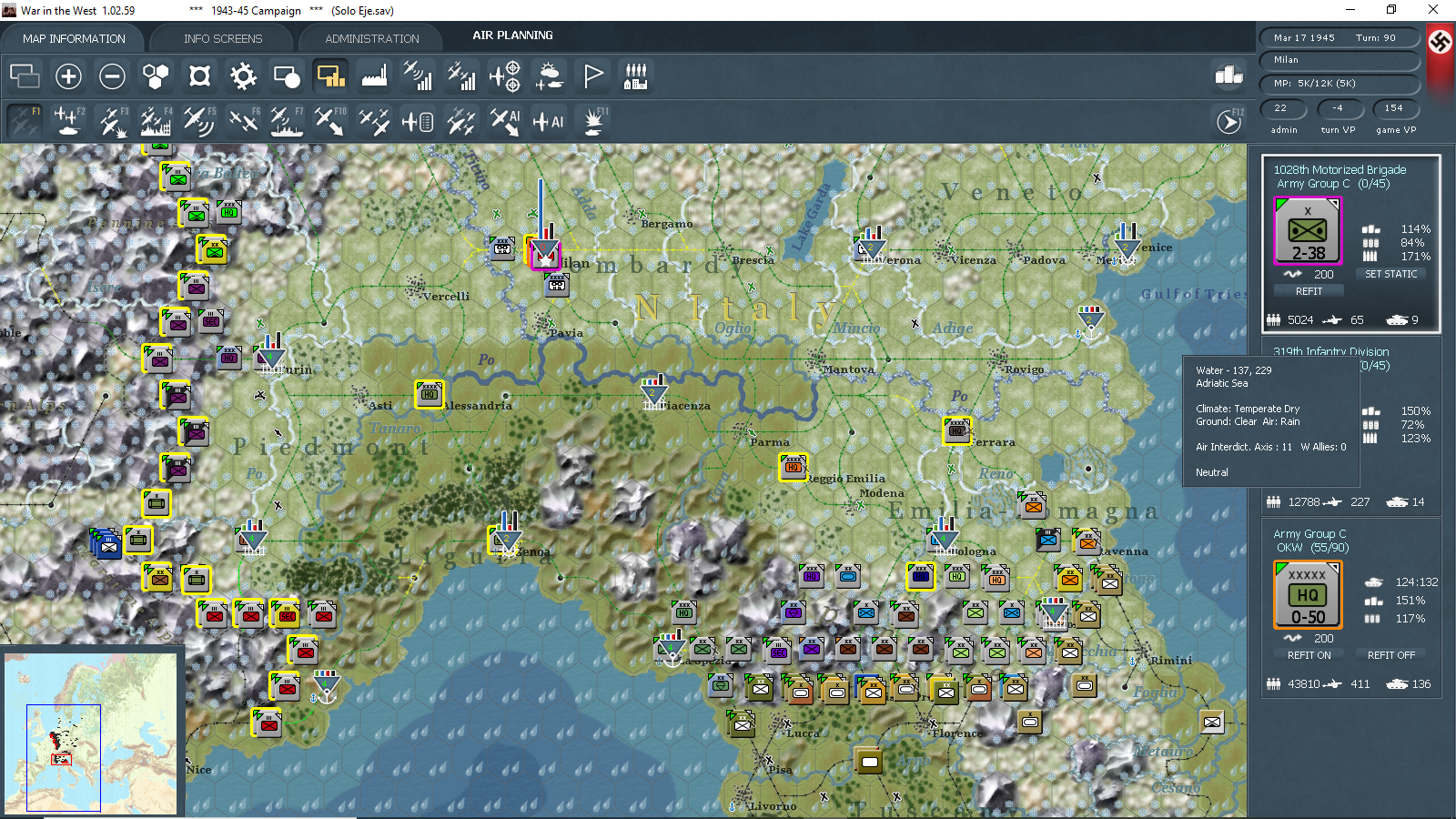Select the HQ unit at Ferrara

click(957, 430)
